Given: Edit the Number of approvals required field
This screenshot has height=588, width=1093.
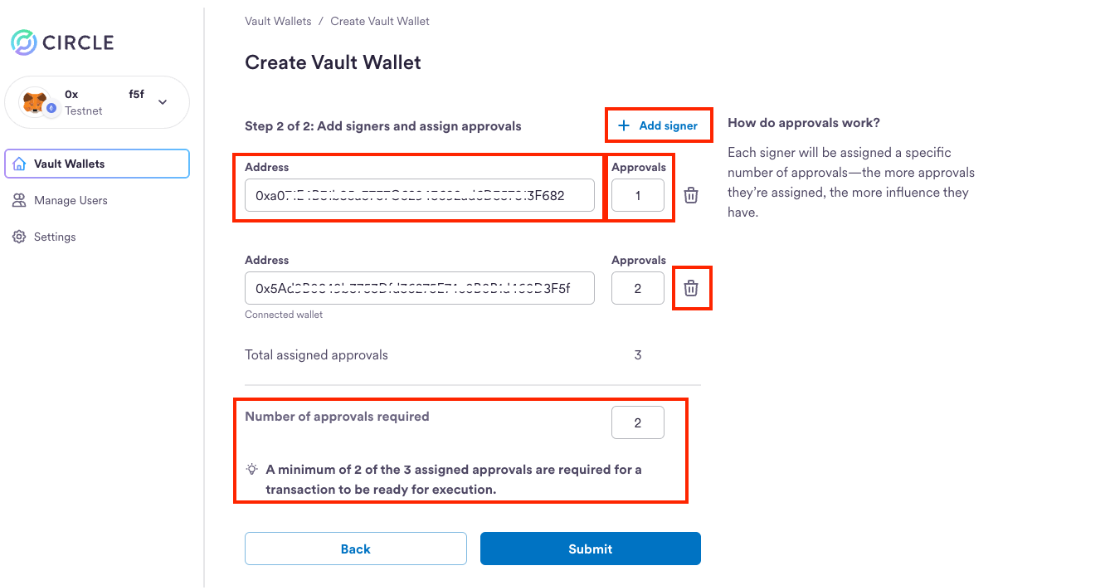Looking at the screenshot, I should coord(637,422).
